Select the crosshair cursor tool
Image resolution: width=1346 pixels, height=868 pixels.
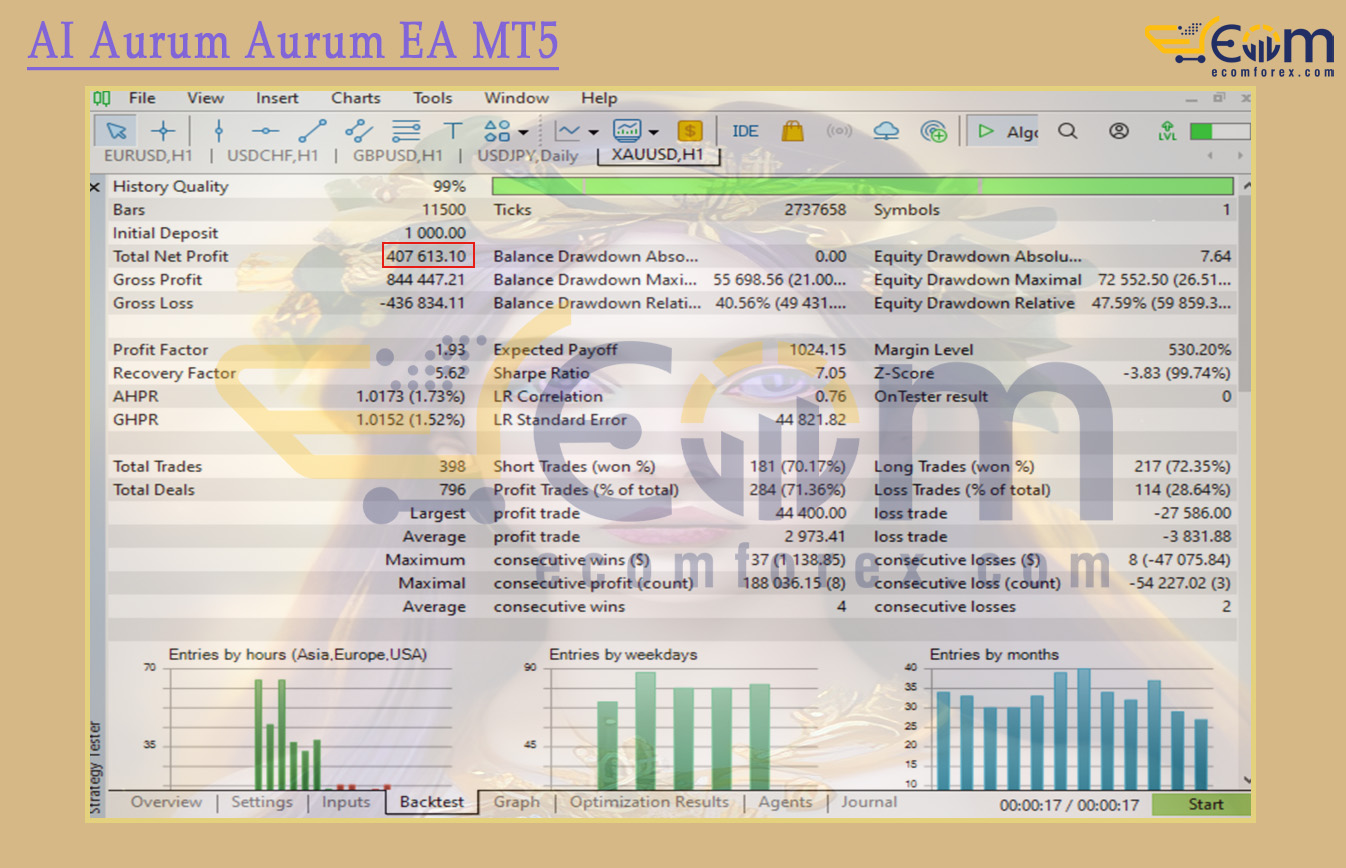tap(163, 131)
